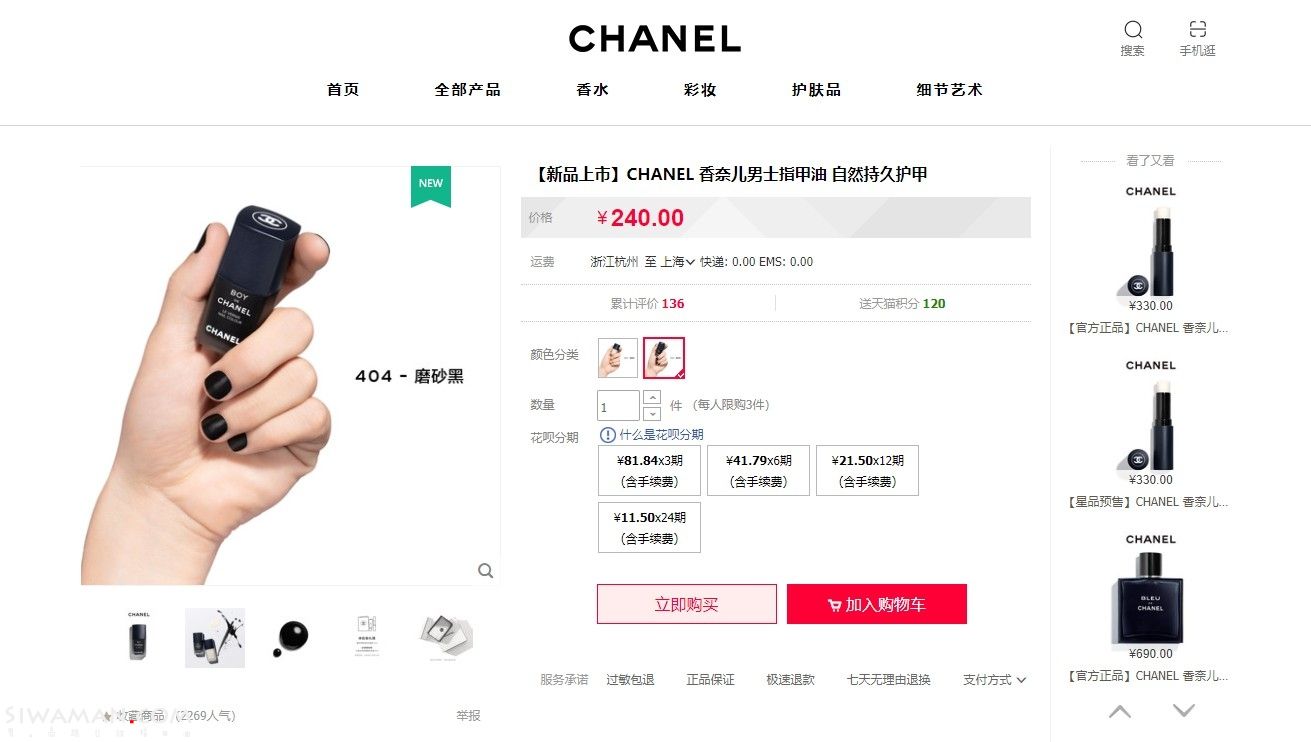Screen dimensions: 1311x742
Task: Pick the ¥11.50x24期 installment plan
Action: [x=649, y=528]
